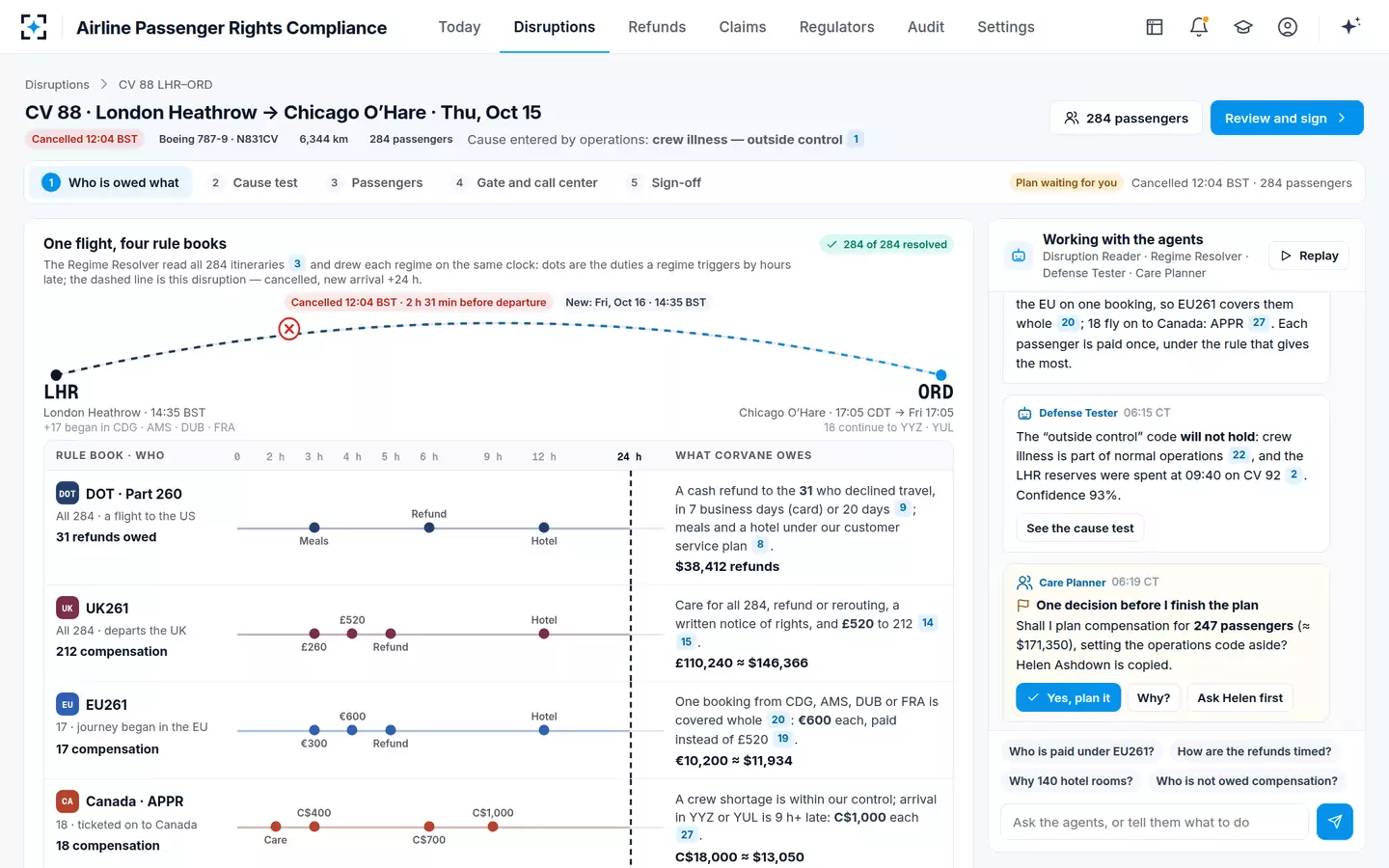Select step 3 Passengers
The image size is (1389, 868).
[x=376, y=182]
